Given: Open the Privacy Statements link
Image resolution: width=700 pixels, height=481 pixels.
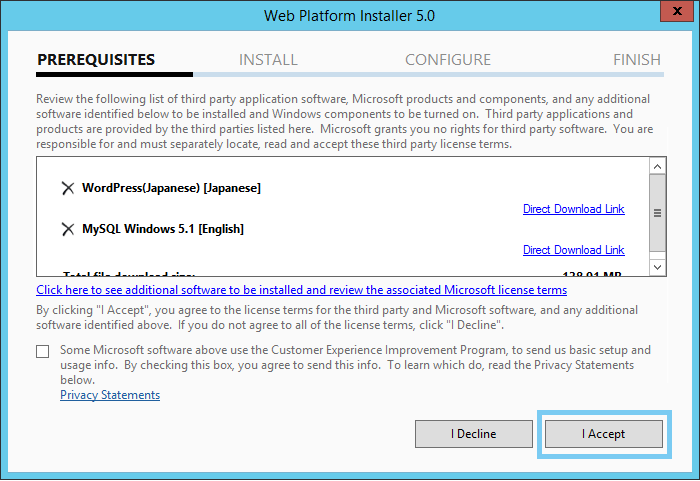Looking at the screenshot, I should click(110, 395).
